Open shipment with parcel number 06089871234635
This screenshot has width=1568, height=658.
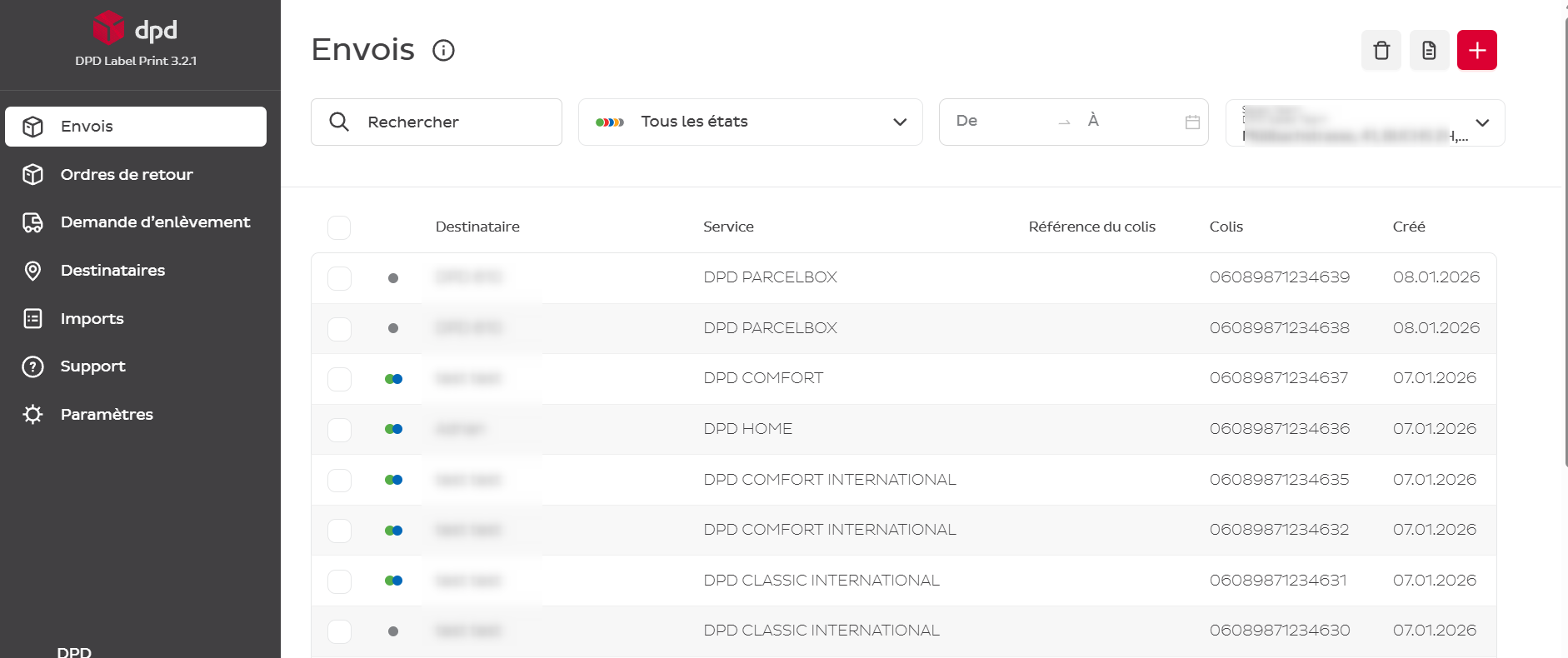(x=1279, y=480)
